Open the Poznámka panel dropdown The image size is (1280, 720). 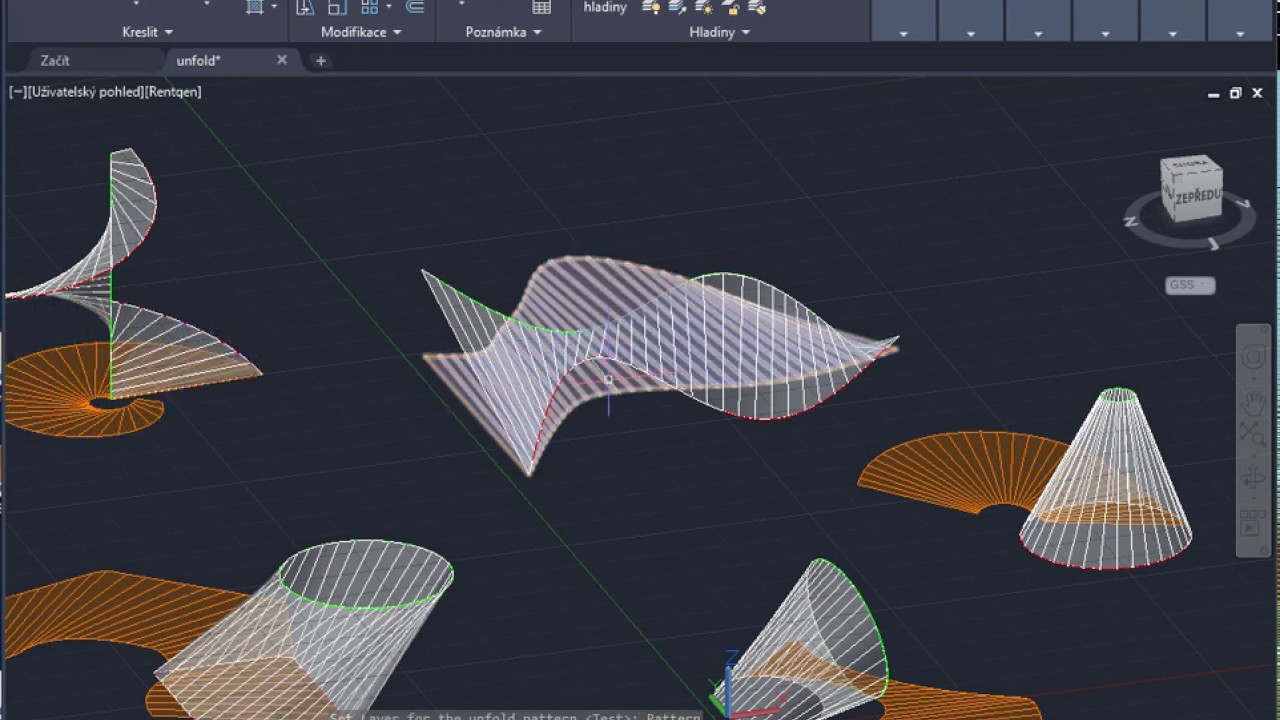[537, 32]
